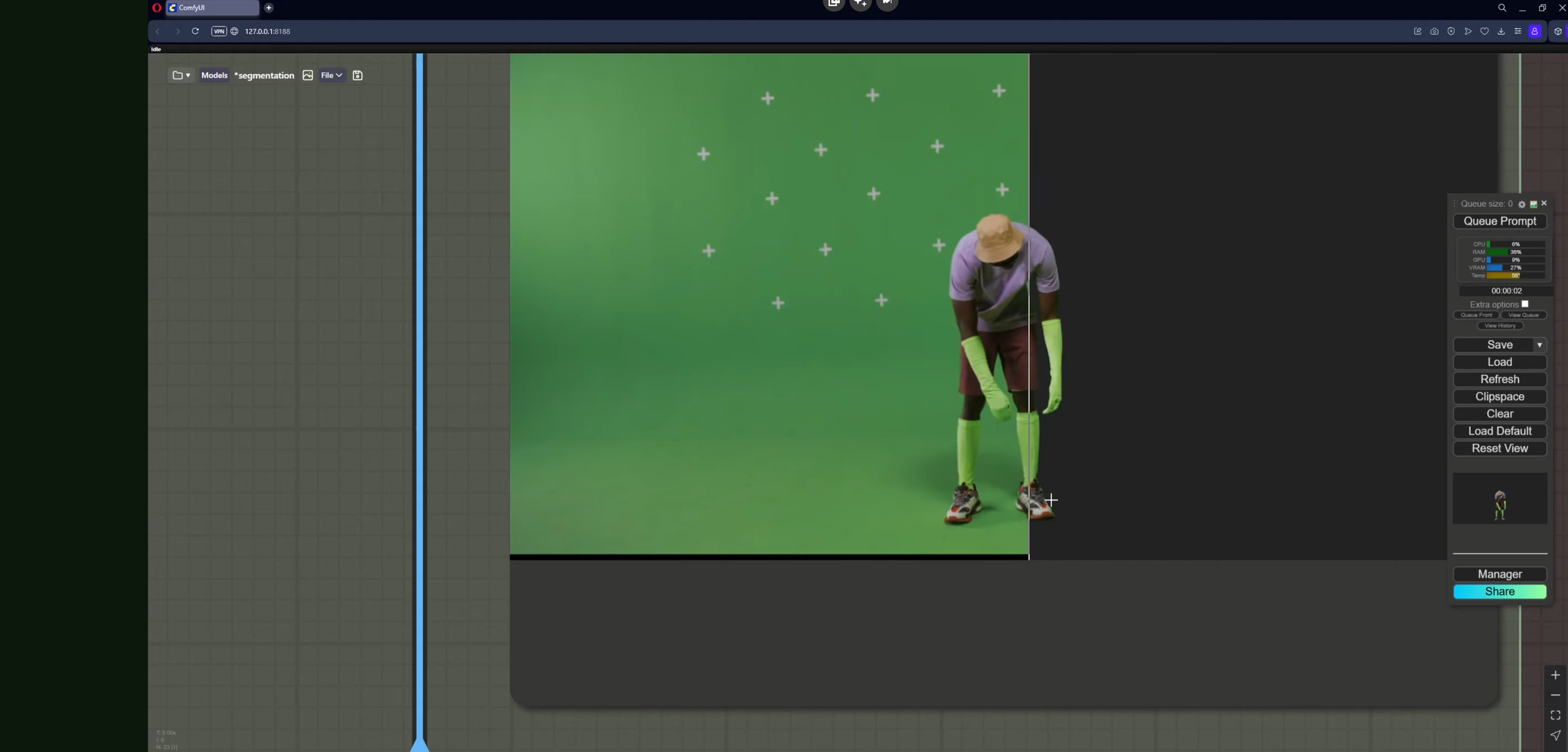Viewport: 1568px width, 752px height.
Task: Open the Models menu item
Action: coord(214,75)
